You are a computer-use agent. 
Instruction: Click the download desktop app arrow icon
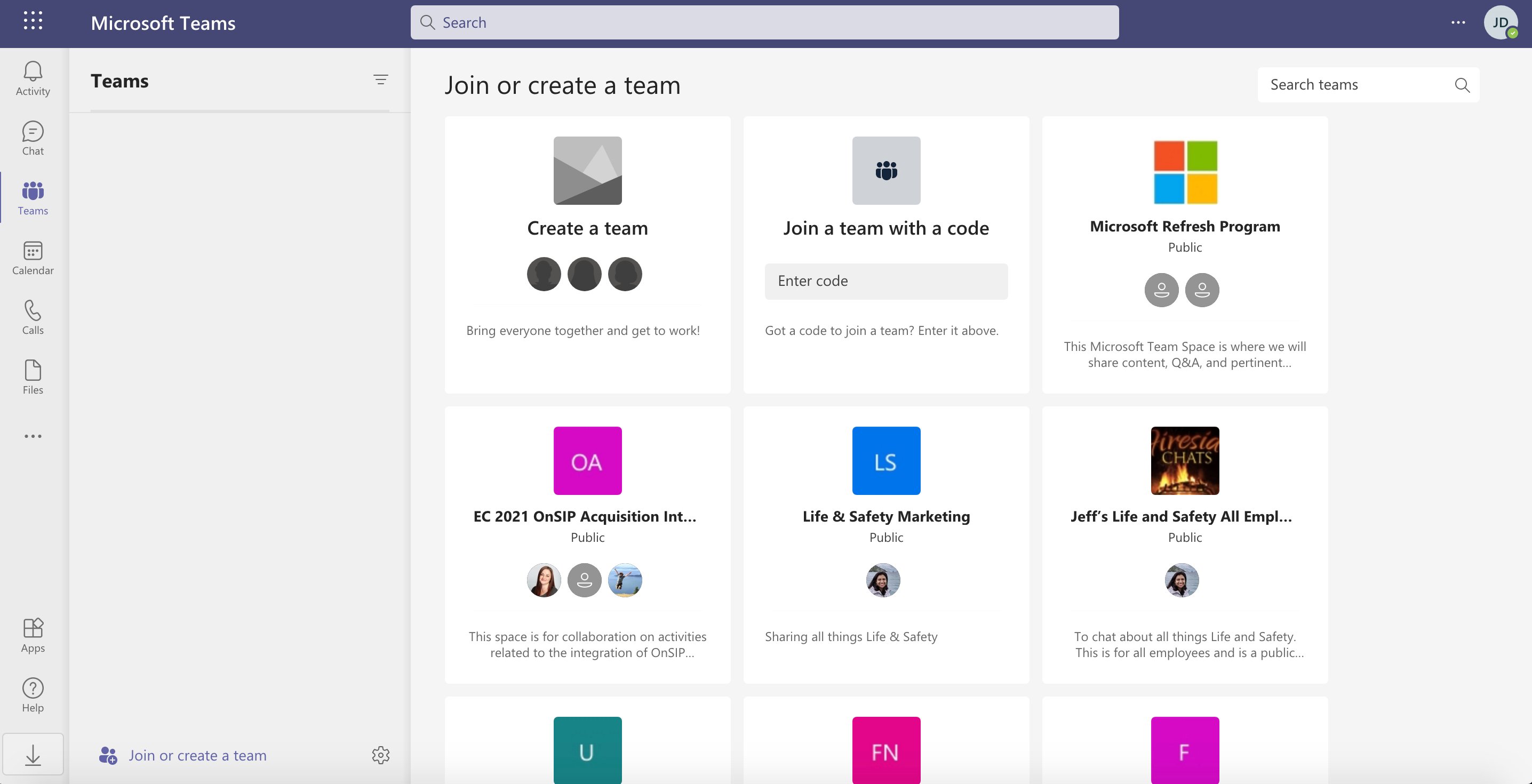[x=33, y=754]
